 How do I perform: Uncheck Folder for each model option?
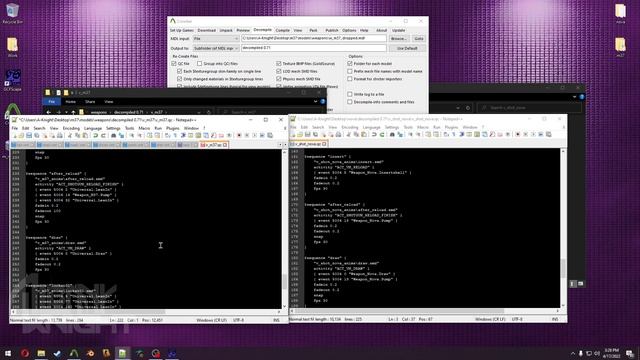click(350, 64)
